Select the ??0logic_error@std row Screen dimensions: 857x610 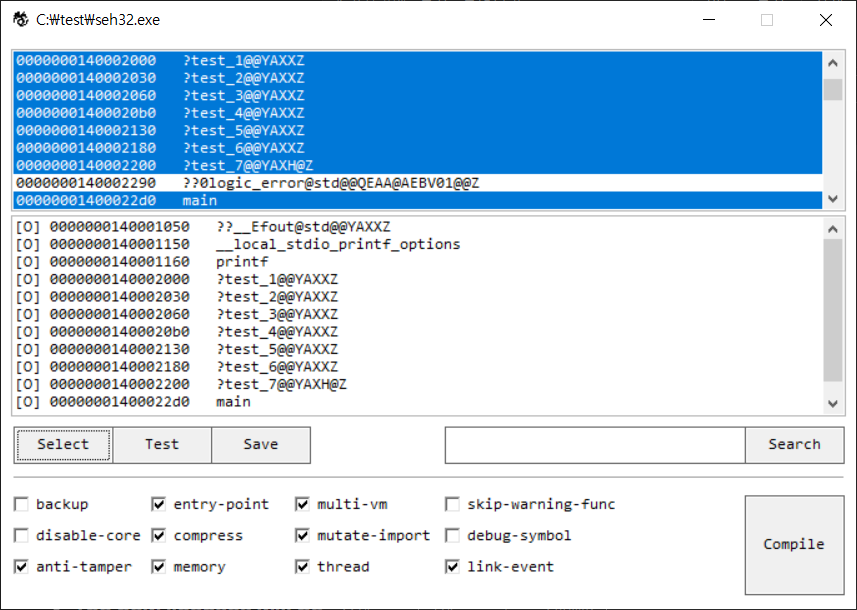click(x=418, y=183)
